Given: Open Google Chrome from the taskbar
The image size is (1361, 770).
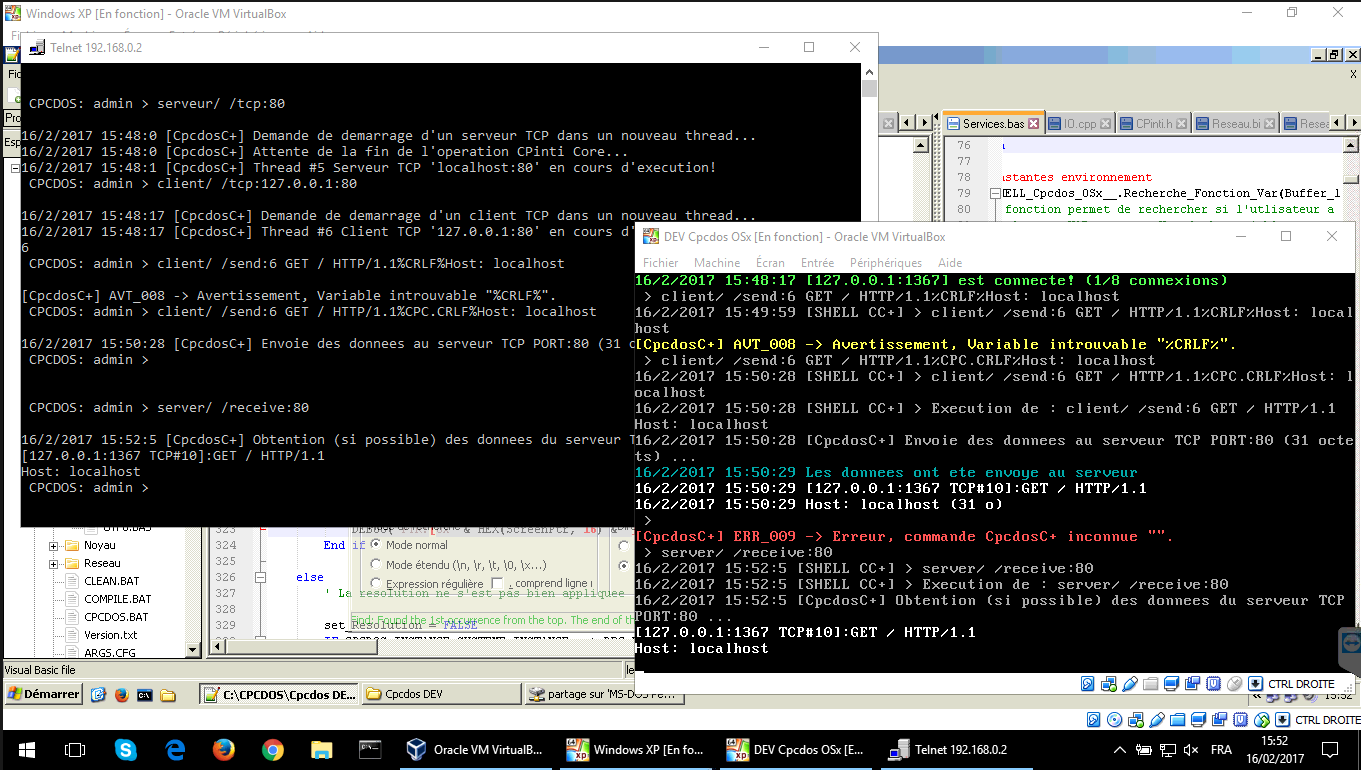Looking at the screenshot, I should coord(272,750).
